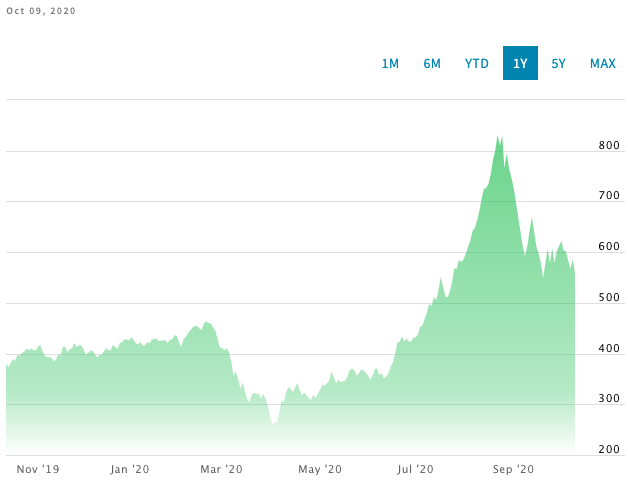This screenshot has width=628, height=499.
Task: Select the 1M time range
Action: click(x=390, y=63)
